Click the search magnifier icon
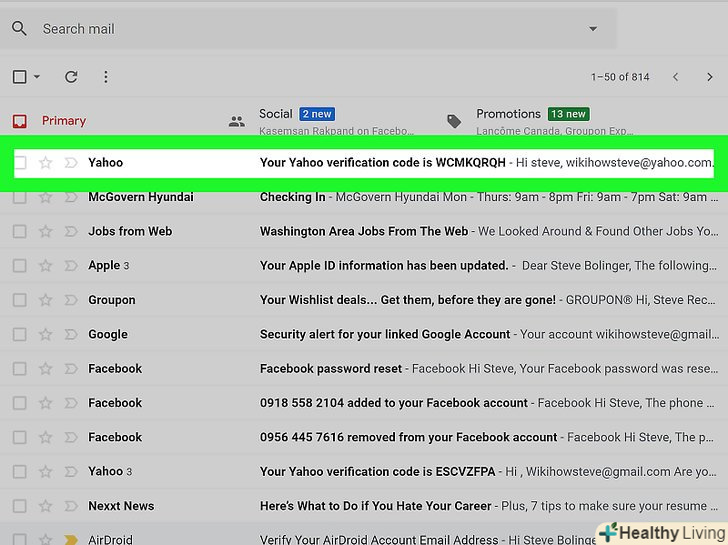 (x=19, y=29)
